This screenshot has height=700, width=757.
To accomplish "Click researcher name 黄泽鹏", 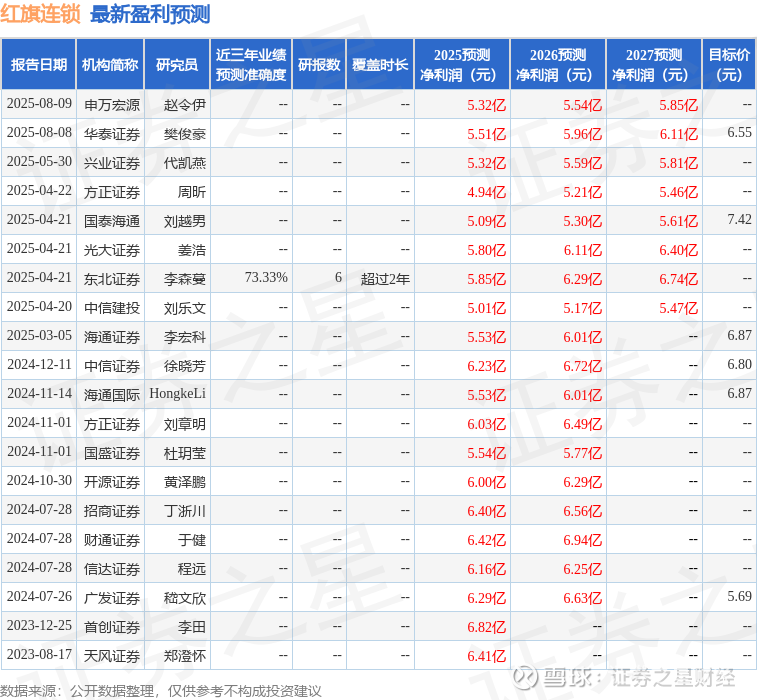I will point(184,482).
